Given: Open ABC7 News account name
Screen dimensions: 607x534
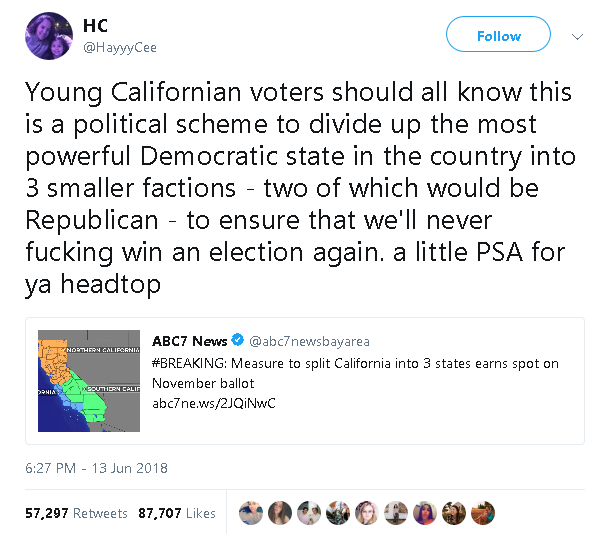Looking at the screenshot, I should 190,340.
